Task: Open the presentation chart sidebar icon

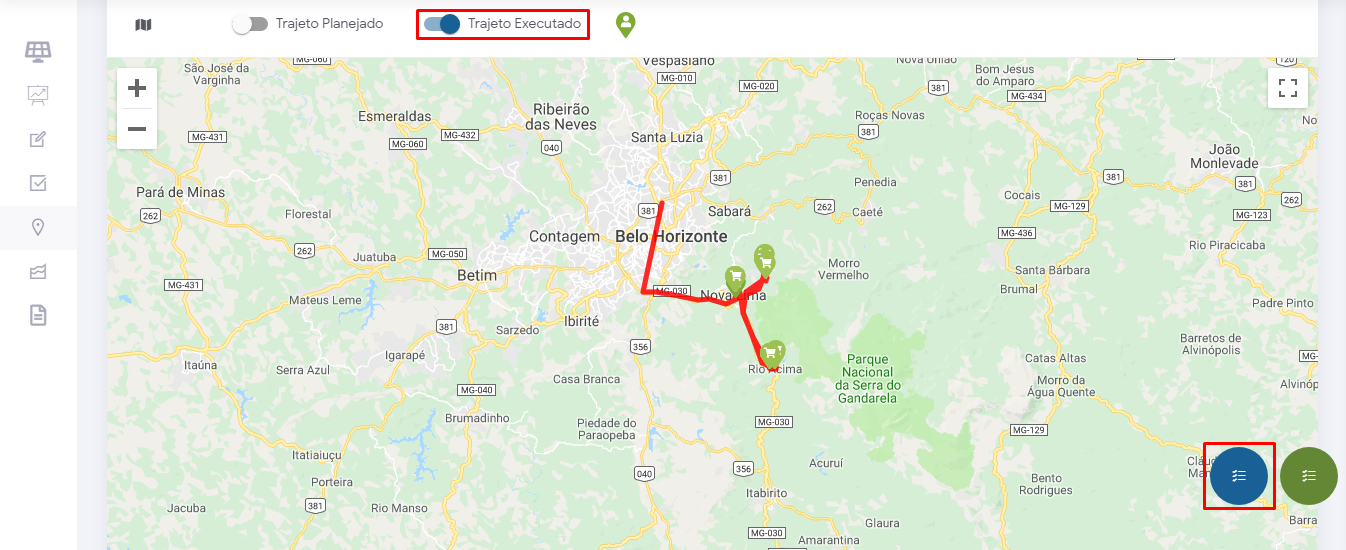Action: coord(38,95)
